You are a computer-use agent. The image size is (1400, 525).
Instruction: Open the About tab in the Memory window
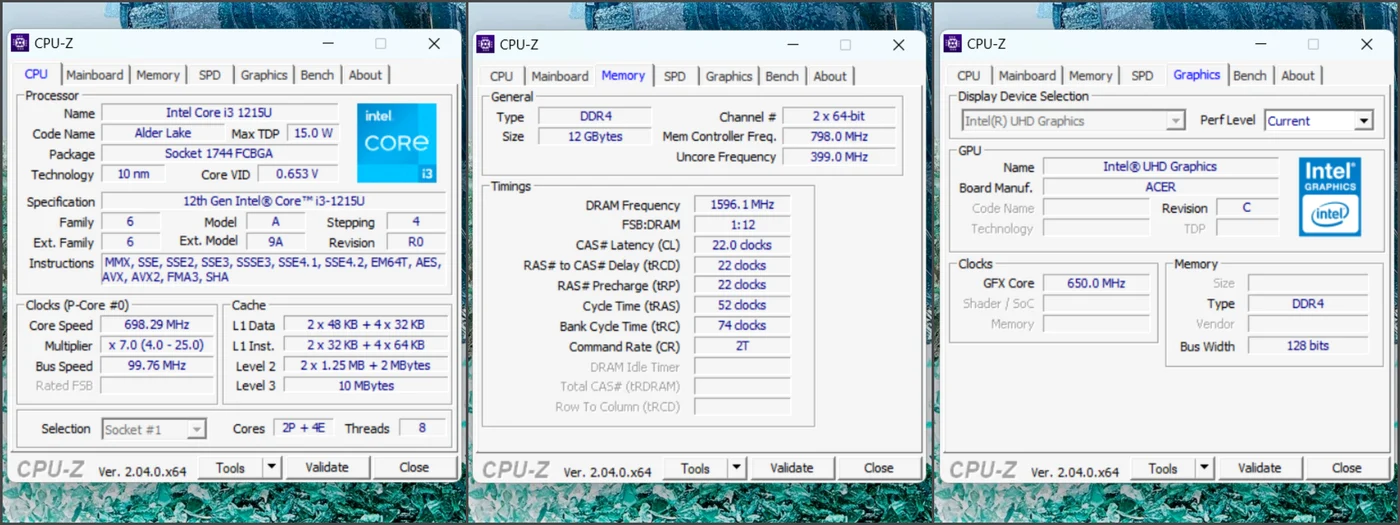point(830,76)
